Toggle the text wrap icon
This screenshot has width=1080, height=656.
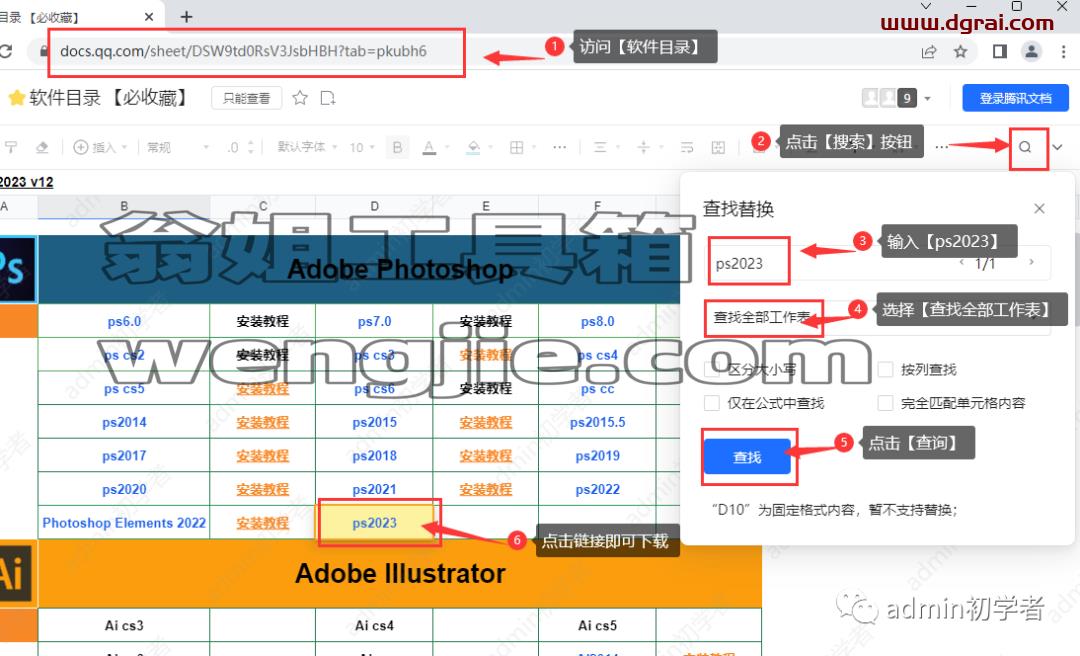(687, 147)
